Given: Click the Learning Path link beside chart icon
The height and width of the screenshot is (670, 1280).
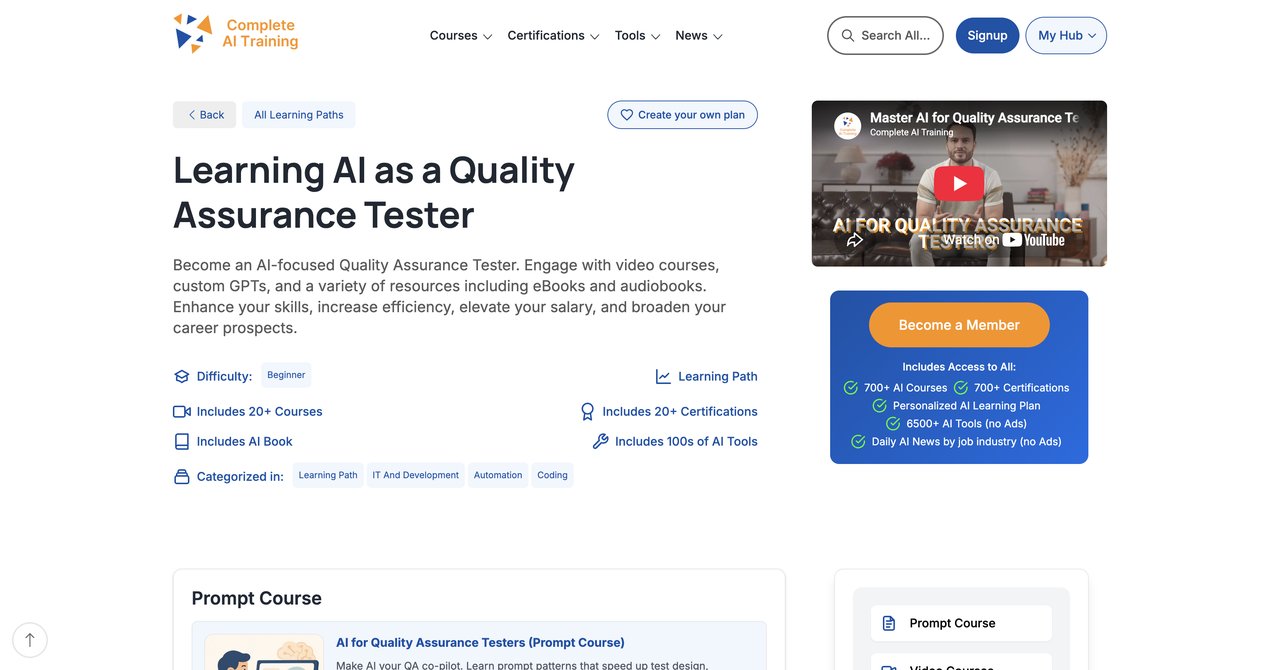Looking at the screenshot, I should [x=718, y=377].
